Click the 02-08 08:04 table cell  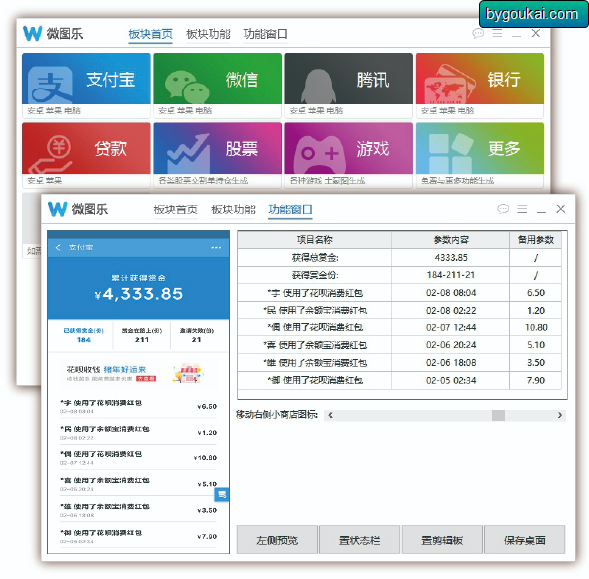pos(451,293)
